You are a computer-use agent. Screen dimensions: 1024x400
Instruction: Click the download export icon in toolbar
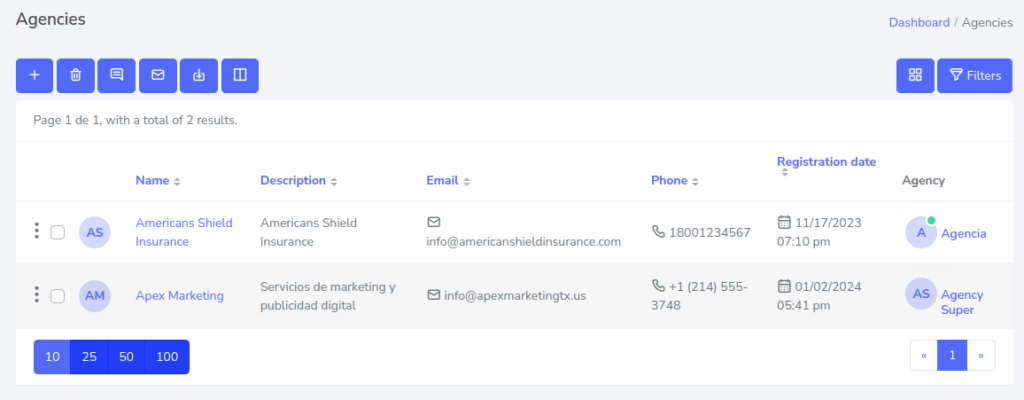(x=199, y=75)
